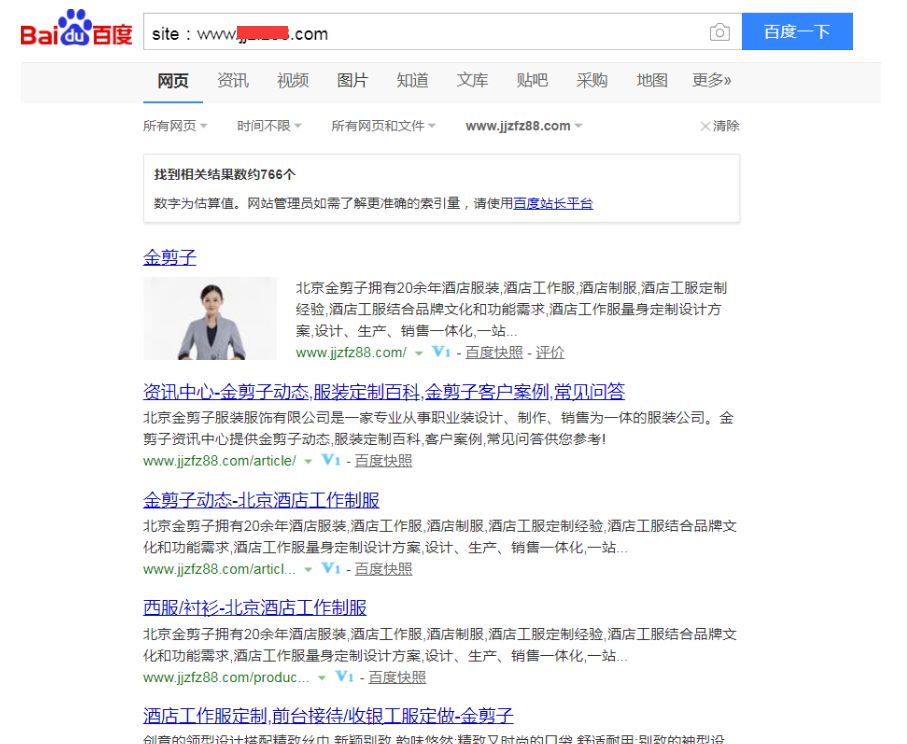Open 金剪子动态-北京酒店工作制服 result
Screen dimensions: 907x744
[x=261, y=500]
